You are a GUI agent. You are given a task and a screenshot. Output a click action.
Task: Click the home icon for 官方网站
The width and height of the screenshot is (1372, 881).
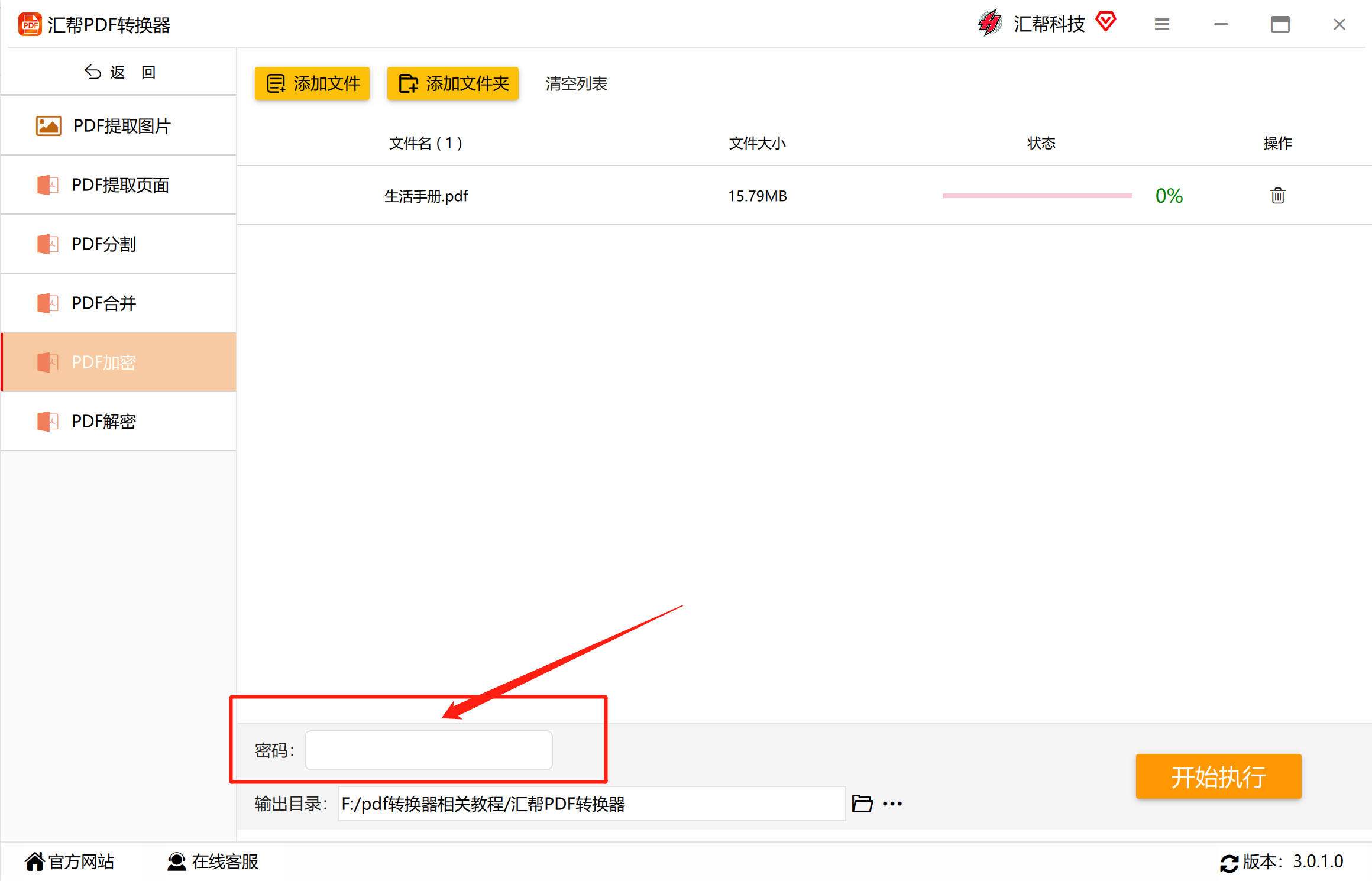(35, 861)
